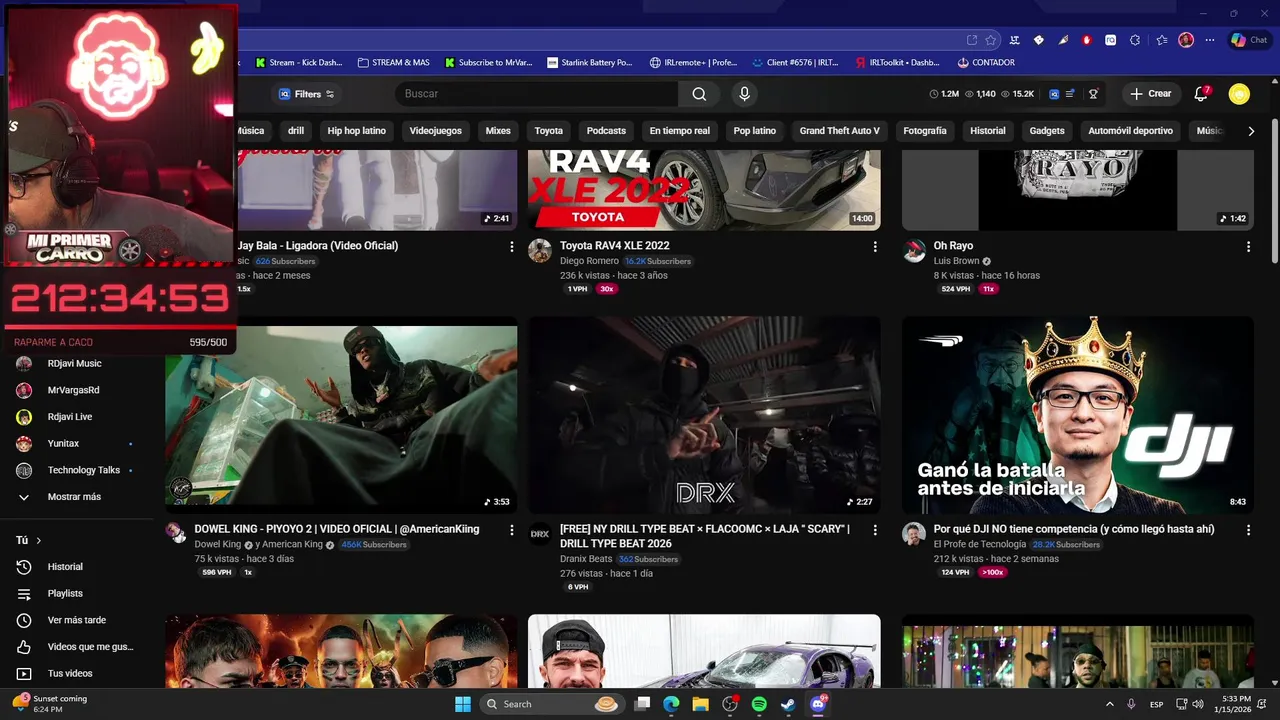This screenshot has width=1280, height=720.
Task: Open options menu for Jay Bala video
Action: click(x=512, y=246)
